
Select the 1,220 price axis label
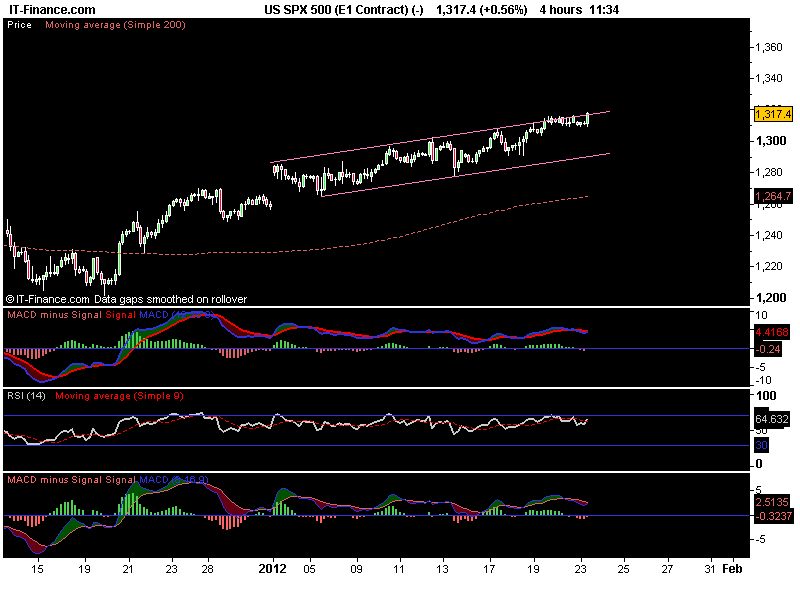[768, 266]
